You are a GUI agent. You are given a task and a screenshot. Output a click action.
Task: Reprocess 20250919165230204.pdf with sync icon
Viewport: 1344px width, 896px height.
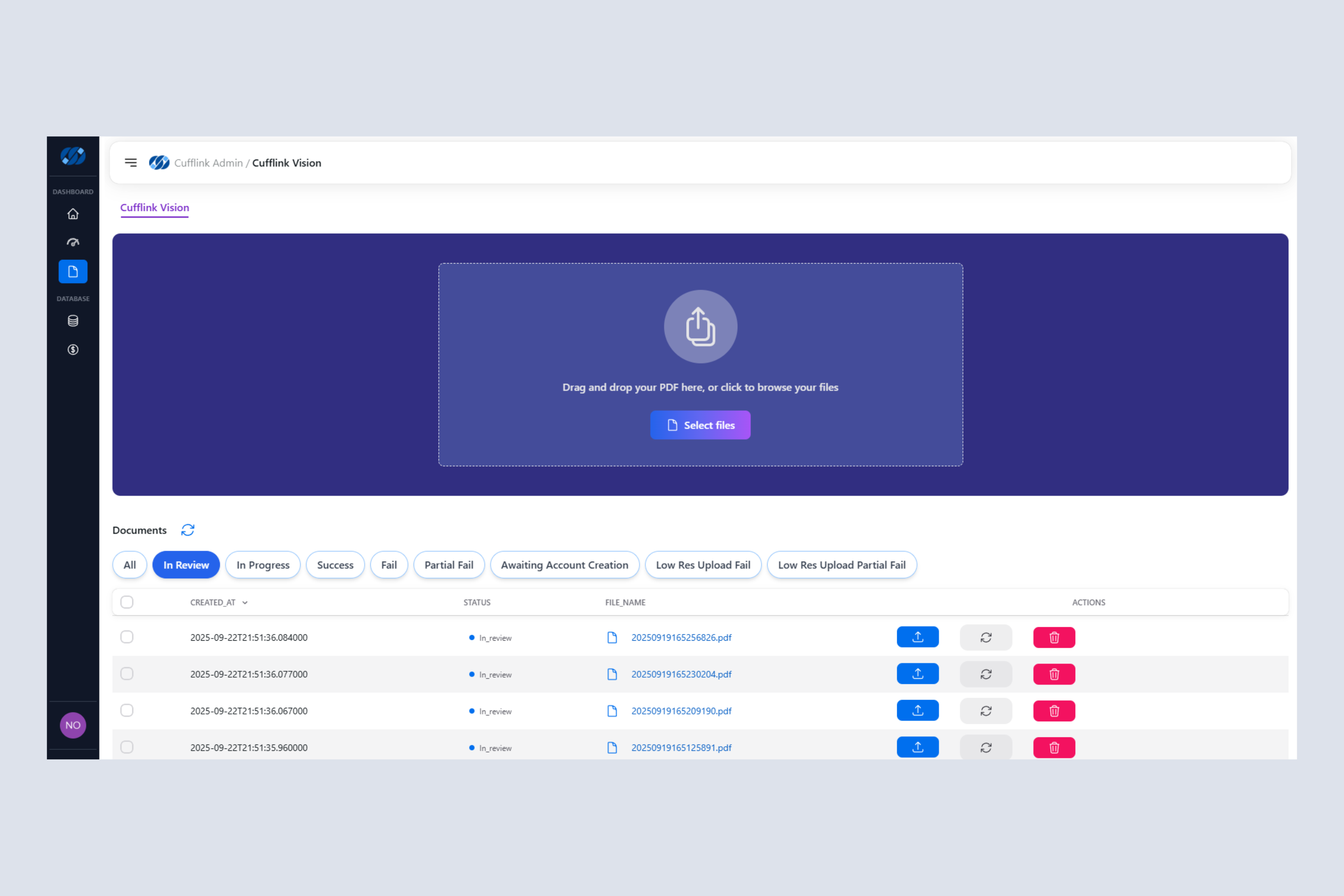click(x=986, y=674)
